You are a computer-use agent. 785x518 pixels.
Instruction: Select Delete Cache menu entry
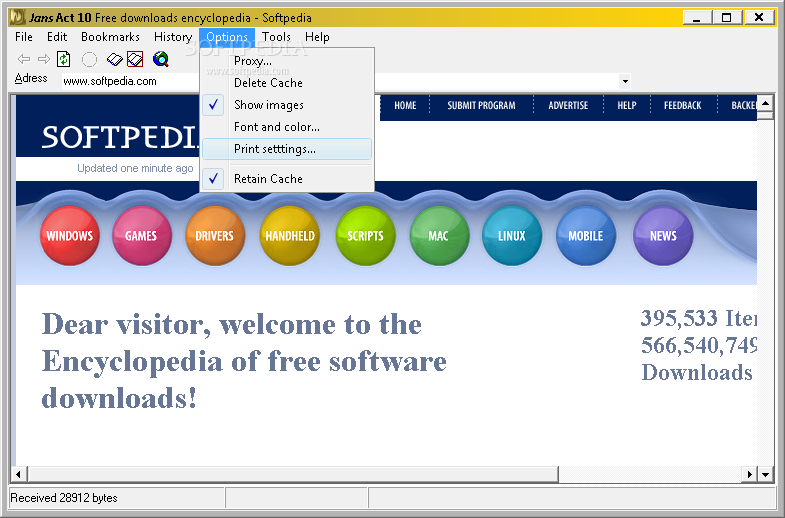click(287, 83)
